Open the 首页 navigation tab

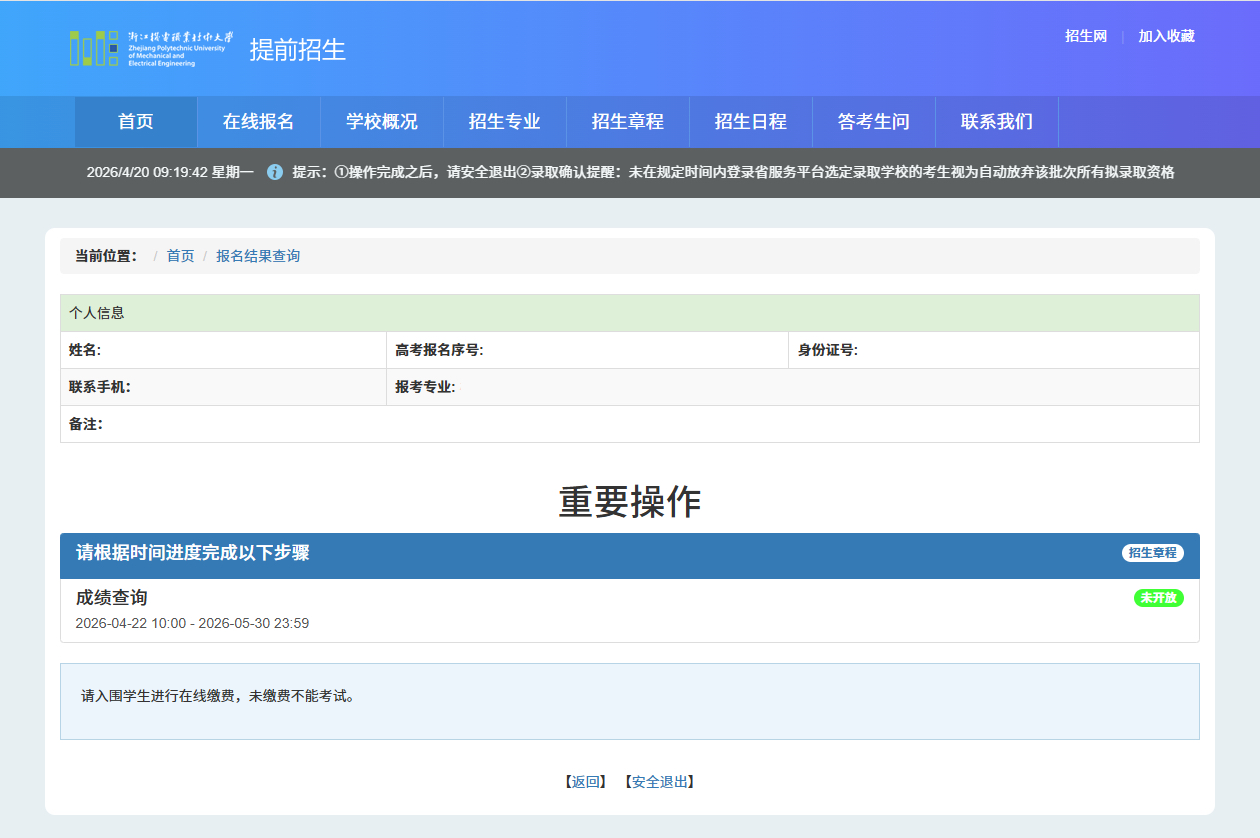[x=136, y=122]
